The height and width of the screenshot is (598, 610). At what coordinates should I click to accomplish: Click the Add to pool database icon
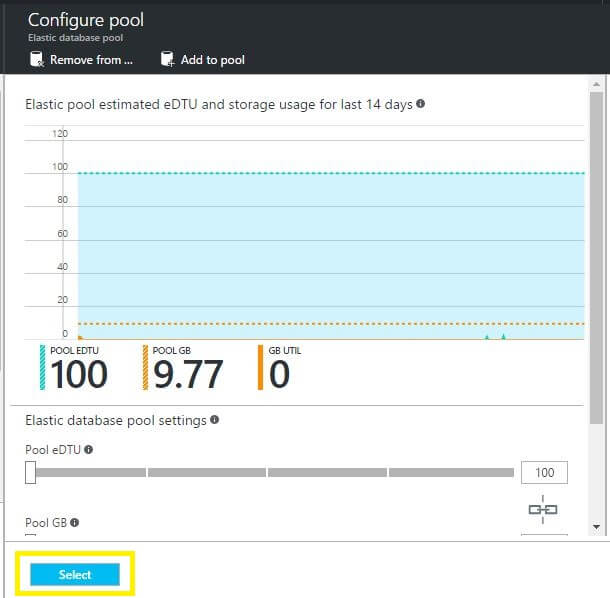click(167, 60)
